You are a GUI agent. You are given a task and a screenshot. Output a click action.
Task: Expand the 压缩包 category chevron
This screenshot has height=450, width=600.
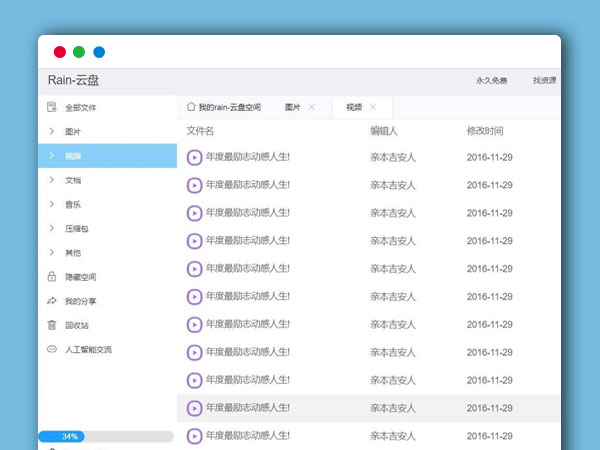pyautogui.click(x=52, y=228)
